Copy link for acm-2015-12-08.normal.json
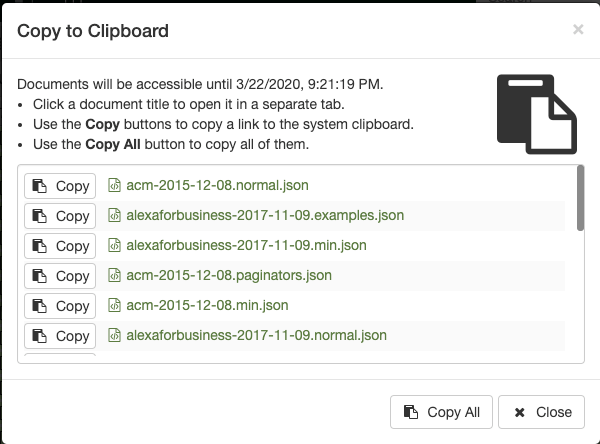Screen dimensions: 600x444 coord(60,186)
